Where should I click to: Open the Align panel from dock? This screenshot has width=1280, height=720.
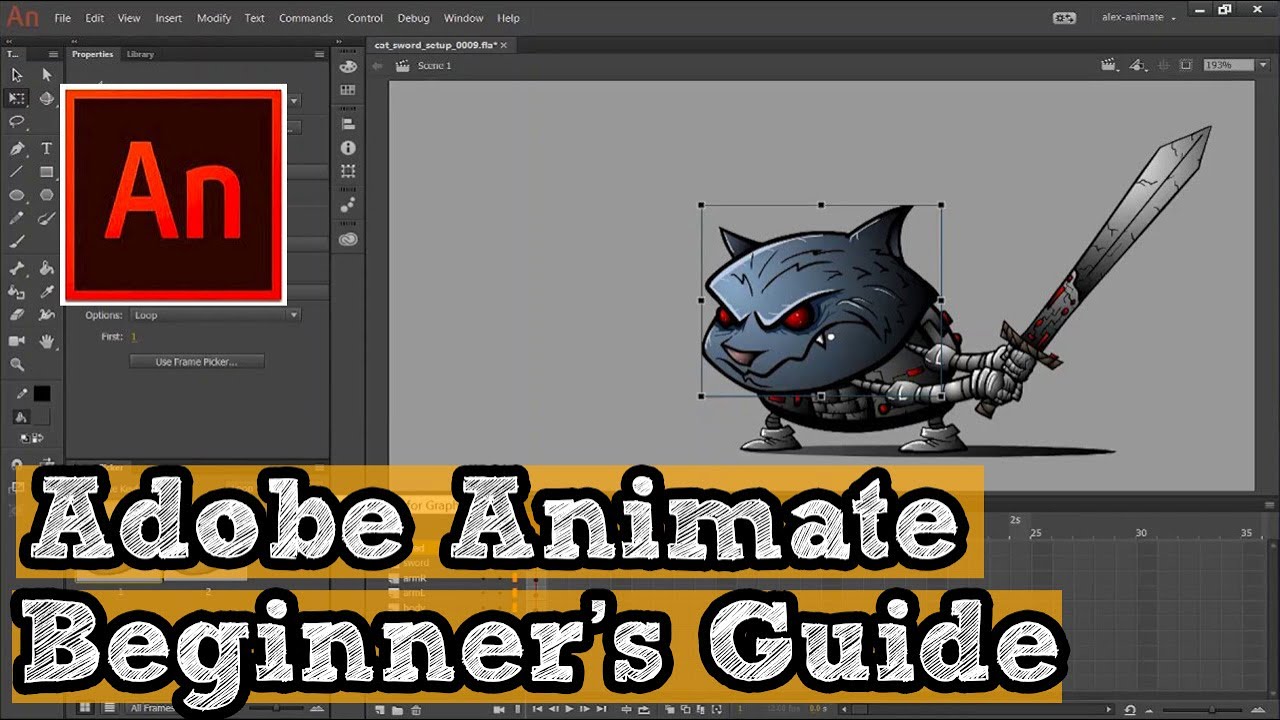tap(348, 124)
